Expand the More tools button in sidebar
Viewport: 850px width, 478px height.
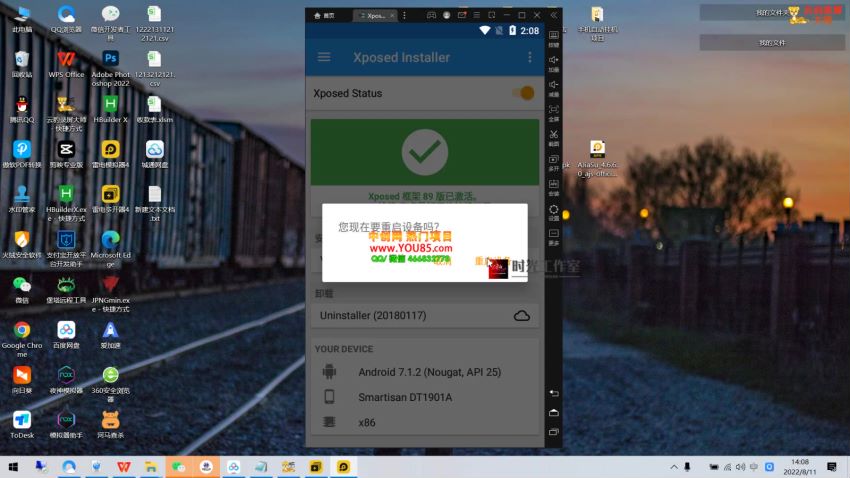point(553,237)
